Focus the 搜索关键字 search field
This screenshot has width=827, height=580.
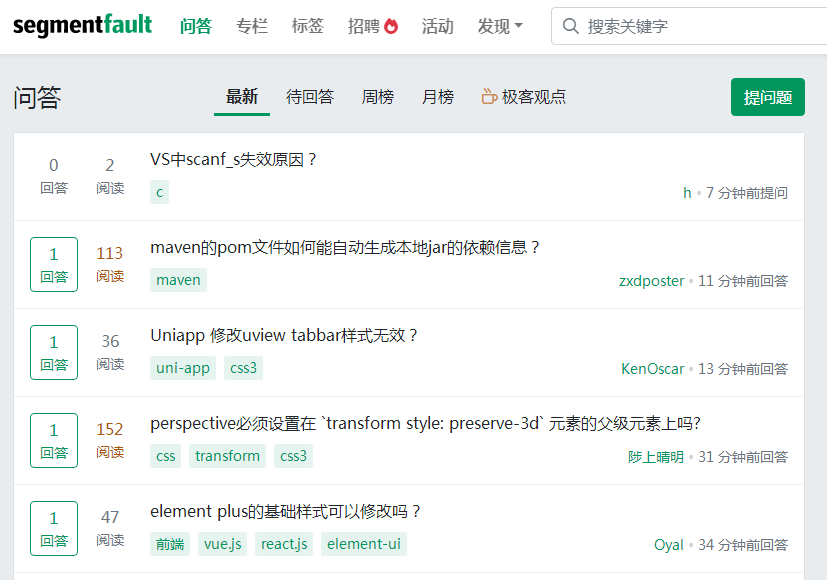700,27
